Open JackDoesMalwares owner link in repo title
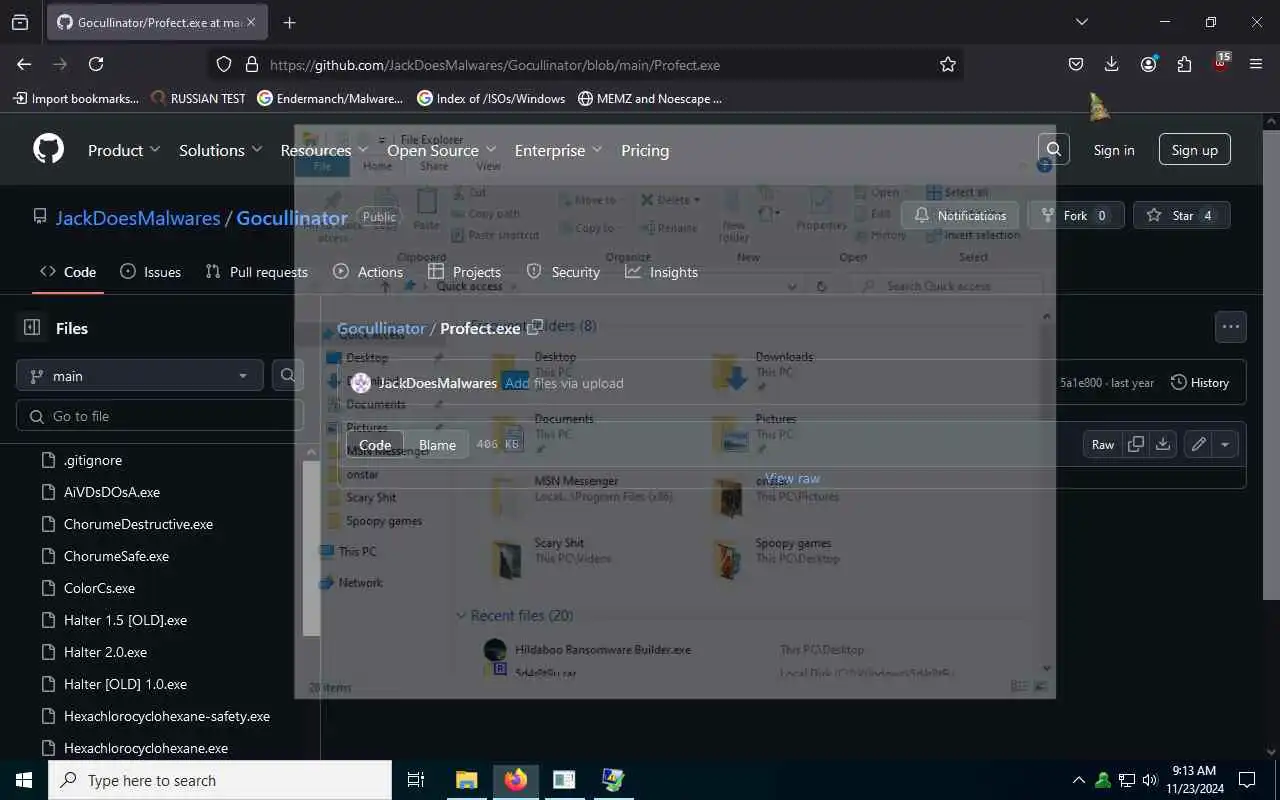The height and width of the screenshot is (800, 1280). click(138, 217)
